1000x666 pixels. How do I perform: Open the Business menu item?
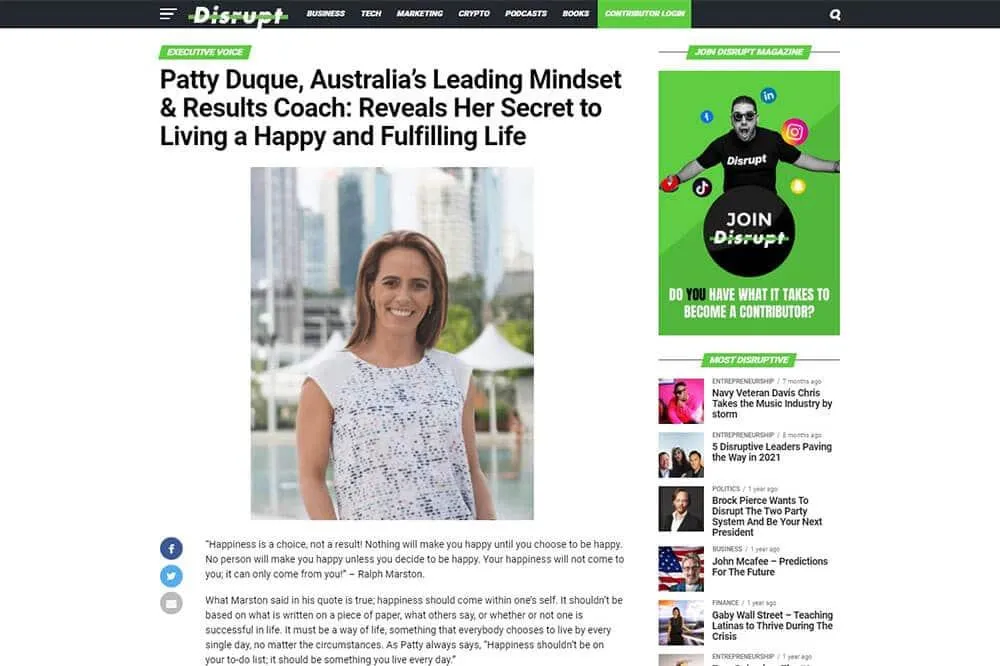[325, 13]
